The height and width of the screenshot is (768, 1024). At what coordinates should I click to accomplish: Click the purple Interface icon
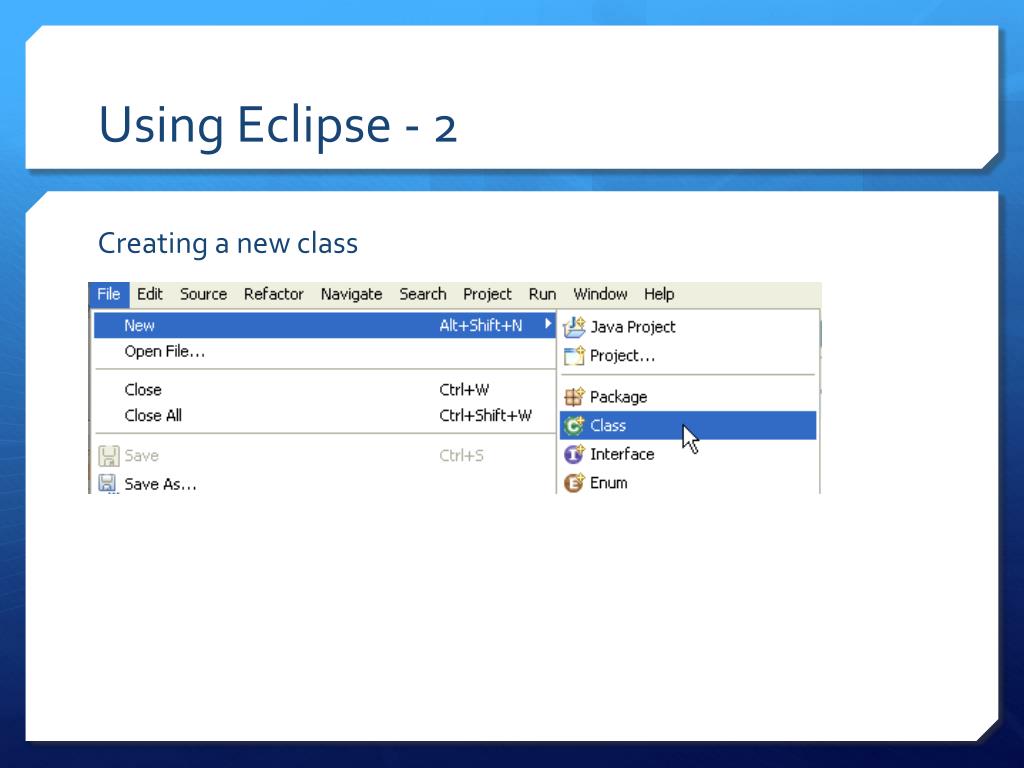[574, 454]
